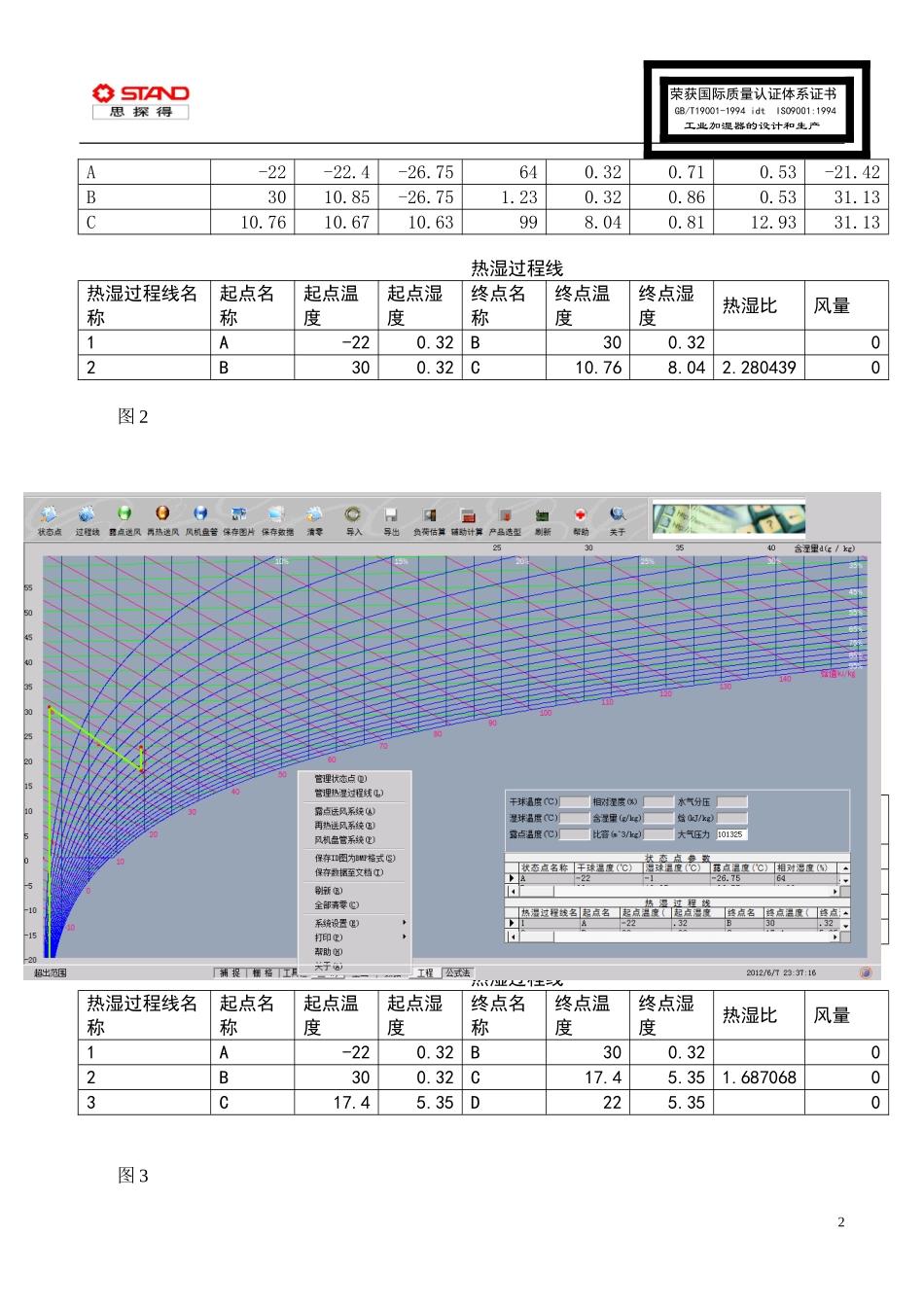
Task: Click the 终点名 column header in 热湿过程线
Action: point(744,912)
